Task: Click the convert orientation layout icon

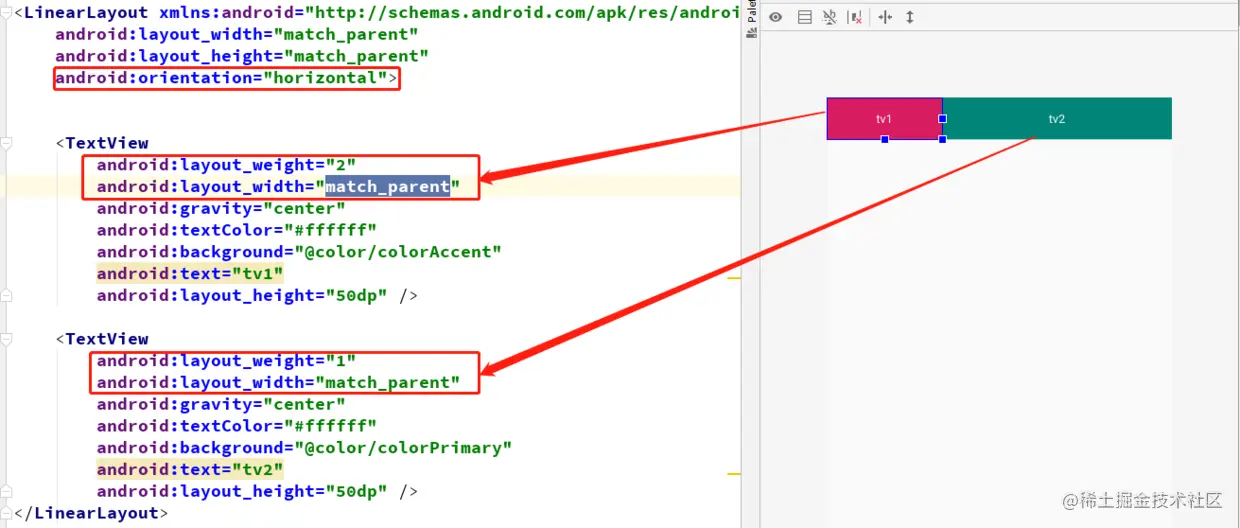Action: click(804, 17)
